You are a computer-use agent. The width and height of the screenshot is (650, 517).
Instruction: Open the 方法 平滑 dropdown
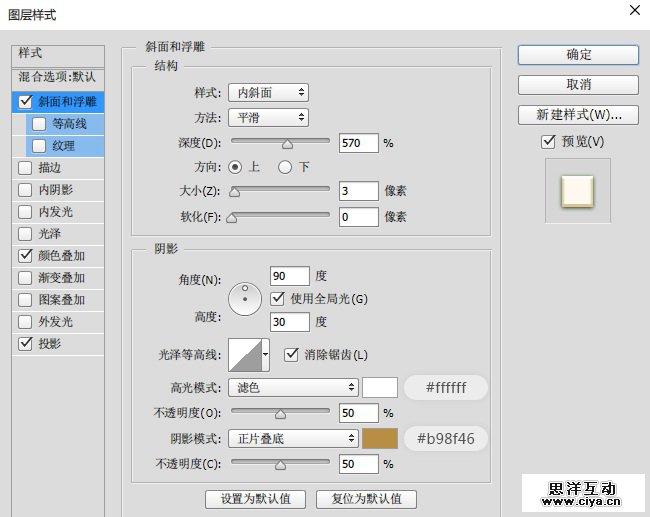coord(267,118)
